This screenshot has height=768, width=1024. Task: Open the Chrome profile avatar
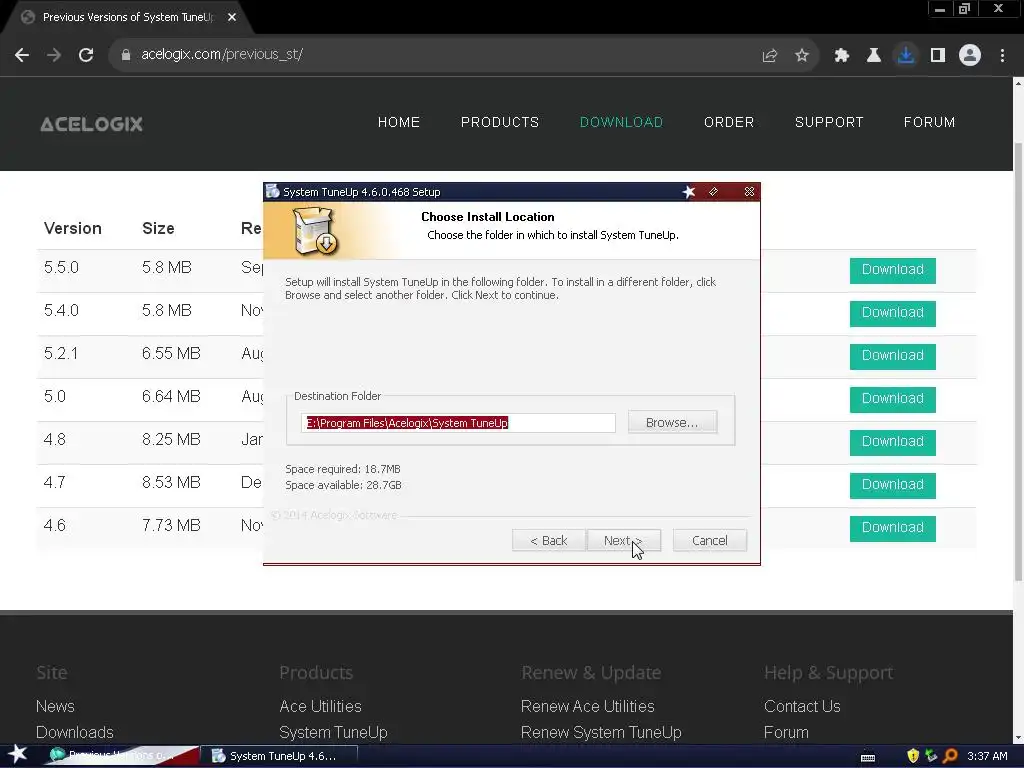[x=970, y=55]
